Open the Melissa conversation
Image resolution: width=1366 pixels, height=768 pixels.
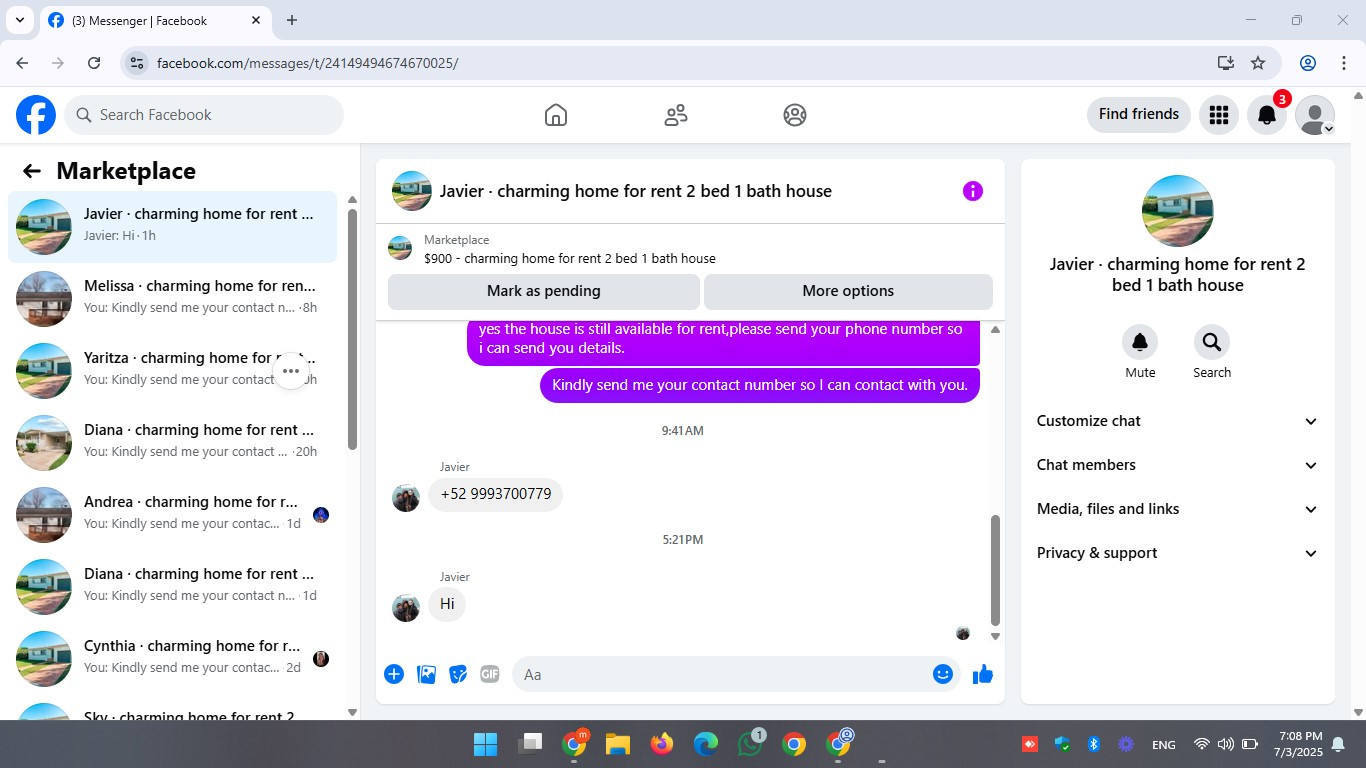(x=172, y=299)
